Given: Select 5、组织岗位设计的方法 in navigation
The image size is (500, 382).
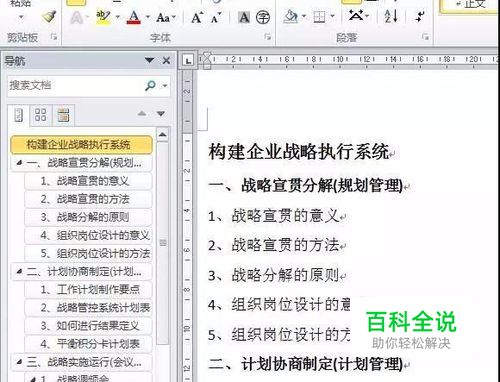Looking at the screenshot, I should click(x=88, y=253).
